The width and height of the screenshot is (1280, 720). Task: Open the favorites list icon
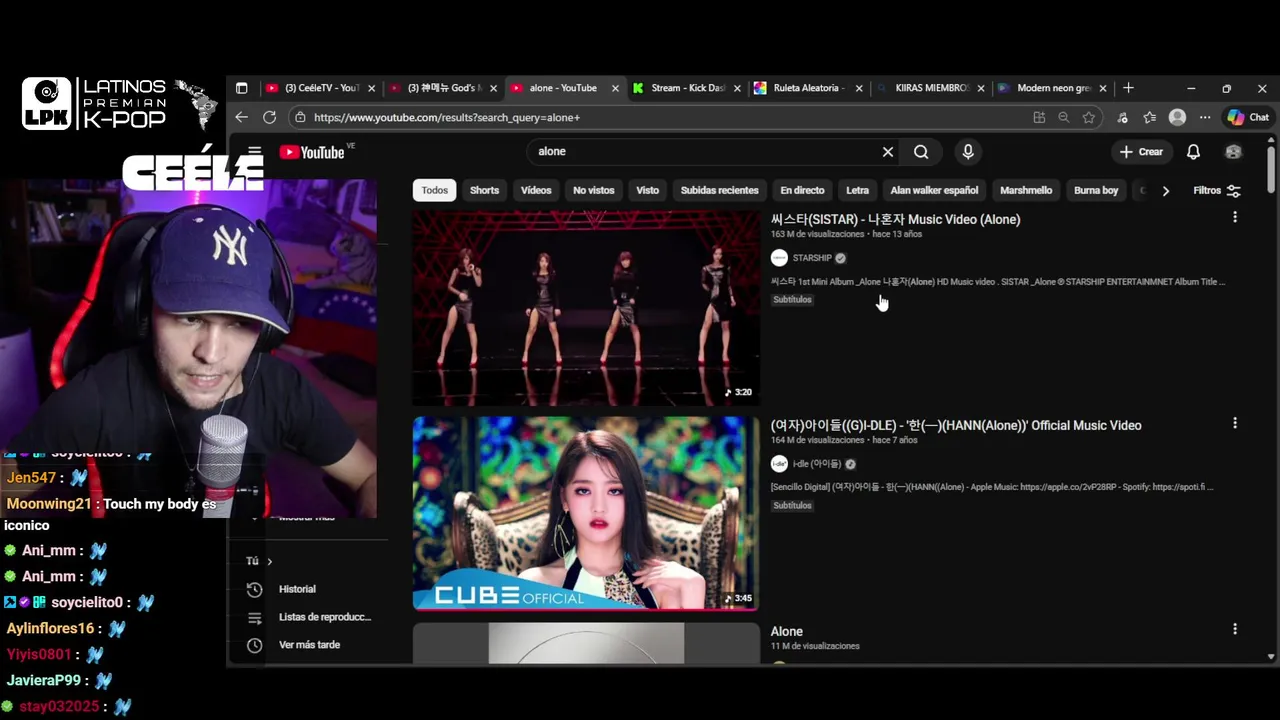(1150, 117)
